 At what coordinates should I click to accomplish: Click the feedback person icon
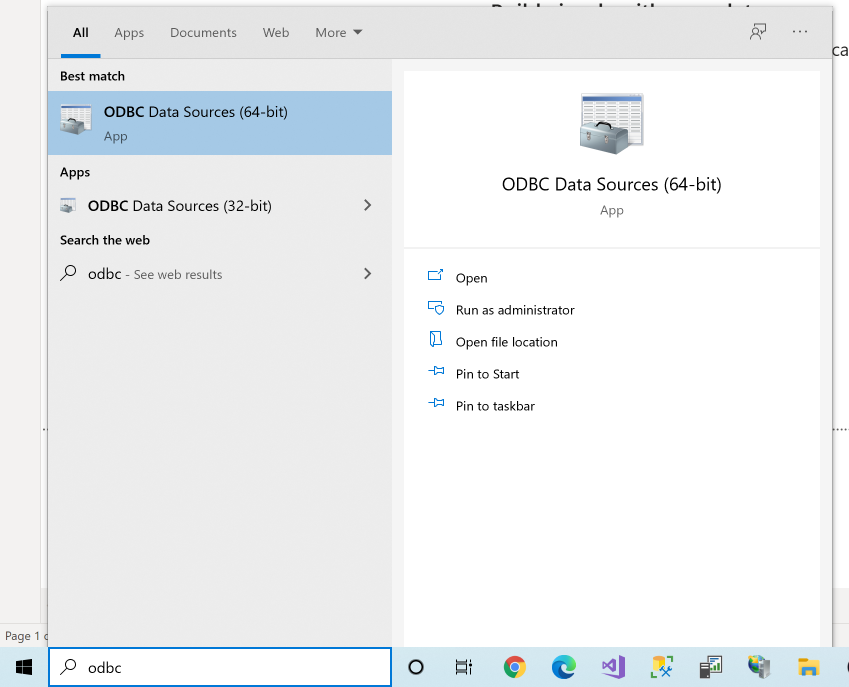tap(758, 32)
